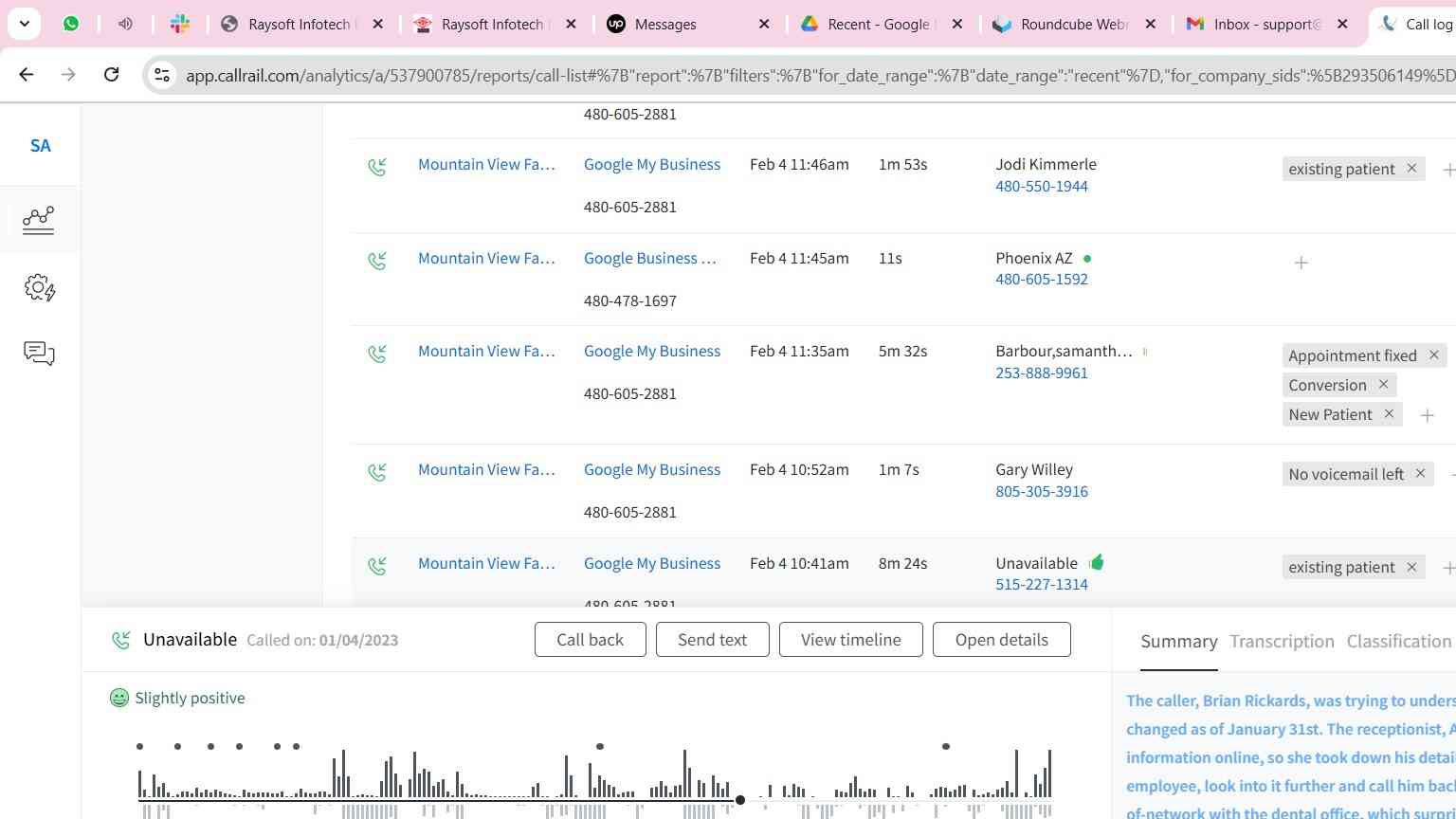
Task: Click the Open details button
Action: (1001, 640)
